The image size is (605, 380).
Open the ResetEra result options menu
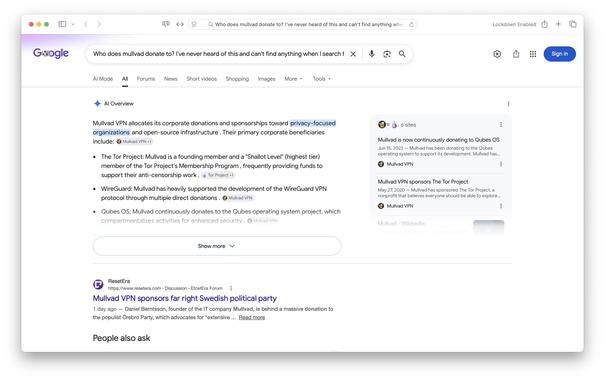coord(231,288)
